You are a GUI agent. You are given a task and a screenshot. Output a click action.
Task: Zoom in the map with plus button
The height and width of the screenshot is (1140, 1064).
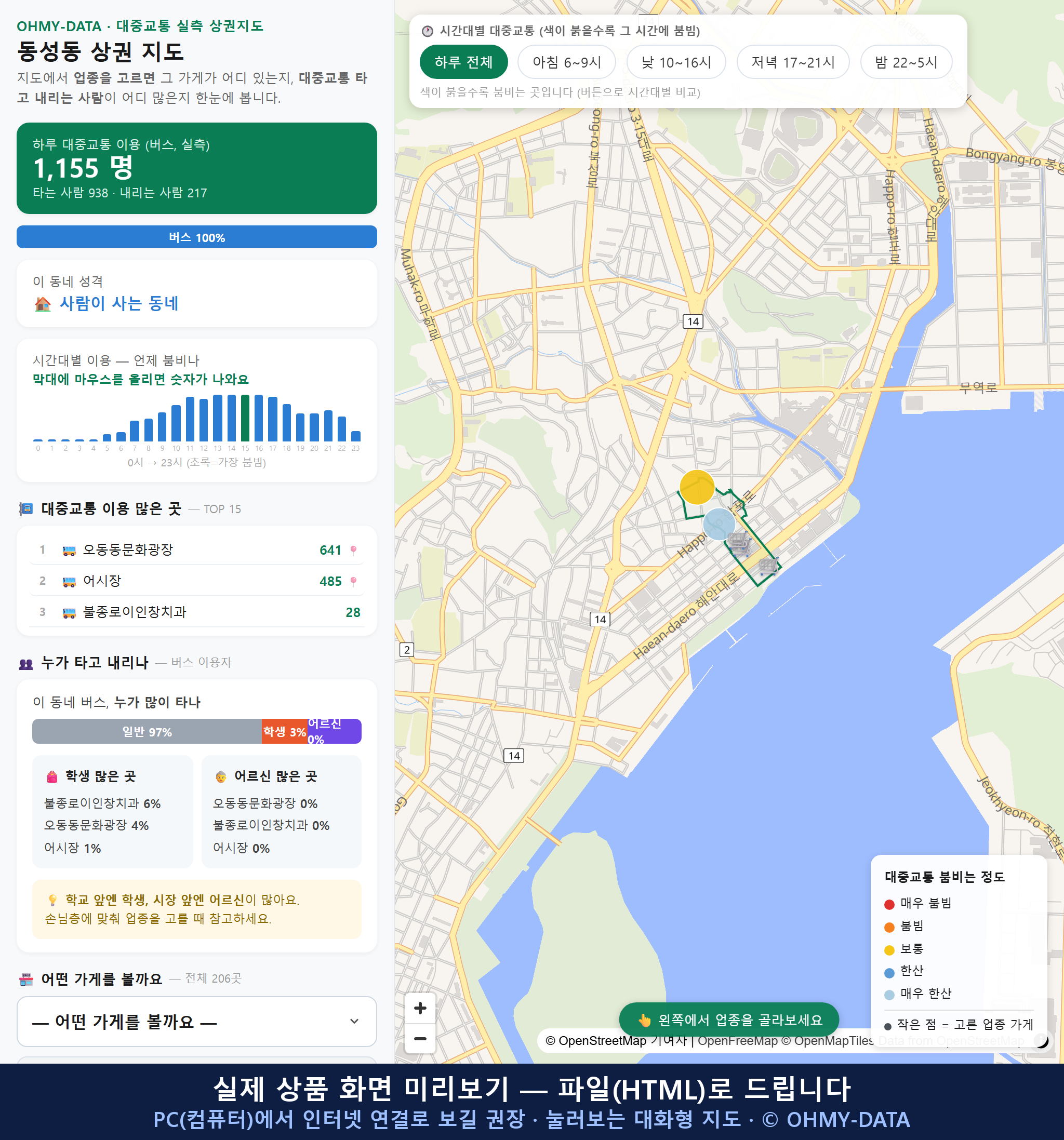click(x=420, y=1008)
